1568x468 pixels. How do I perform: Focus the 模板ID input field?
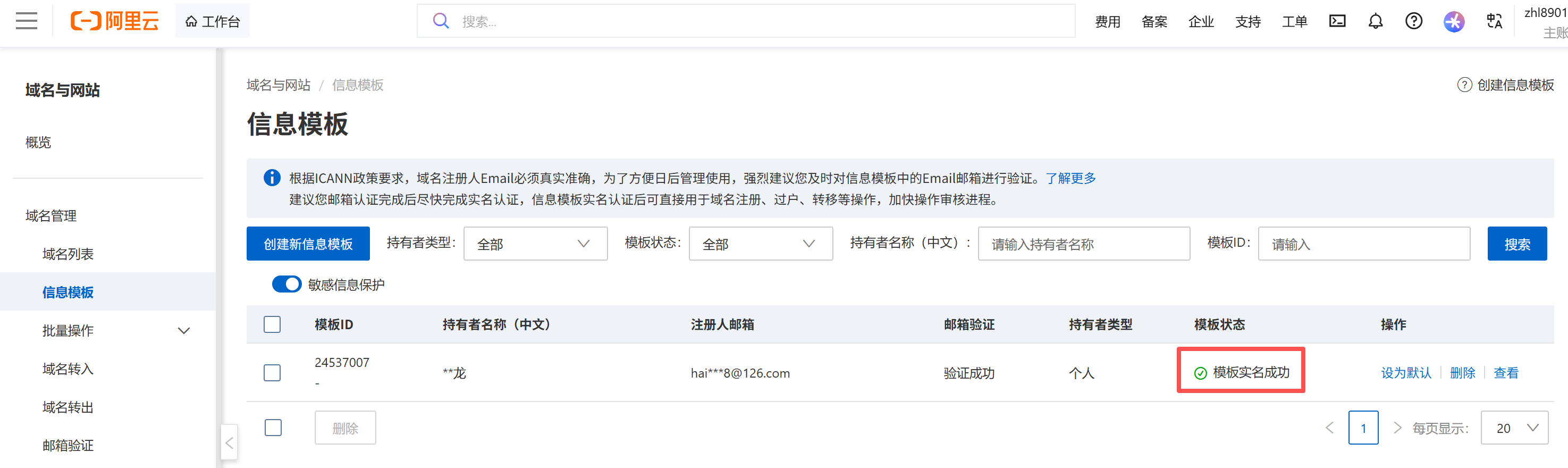click(x=1364, y=244)
